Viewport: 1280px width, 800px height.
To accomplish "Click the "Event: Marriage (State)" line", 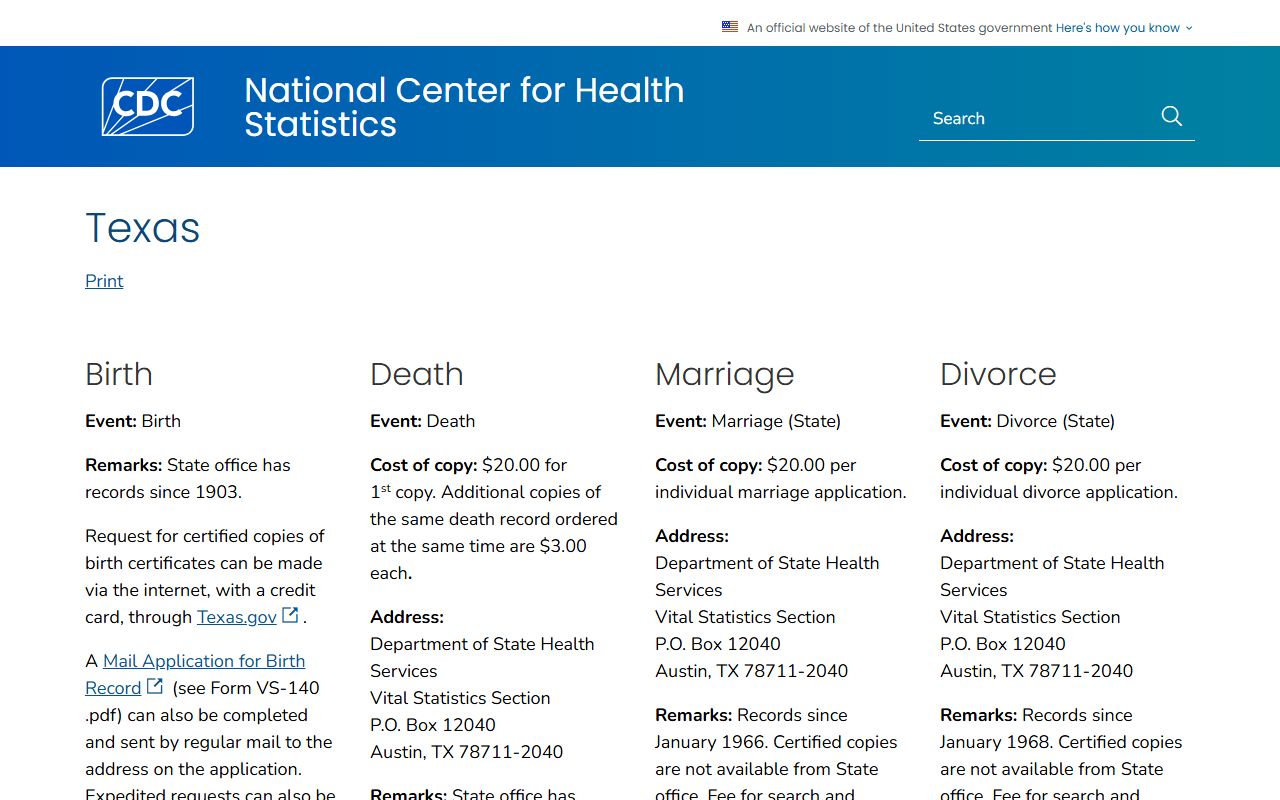I will (x=748, y=421).
